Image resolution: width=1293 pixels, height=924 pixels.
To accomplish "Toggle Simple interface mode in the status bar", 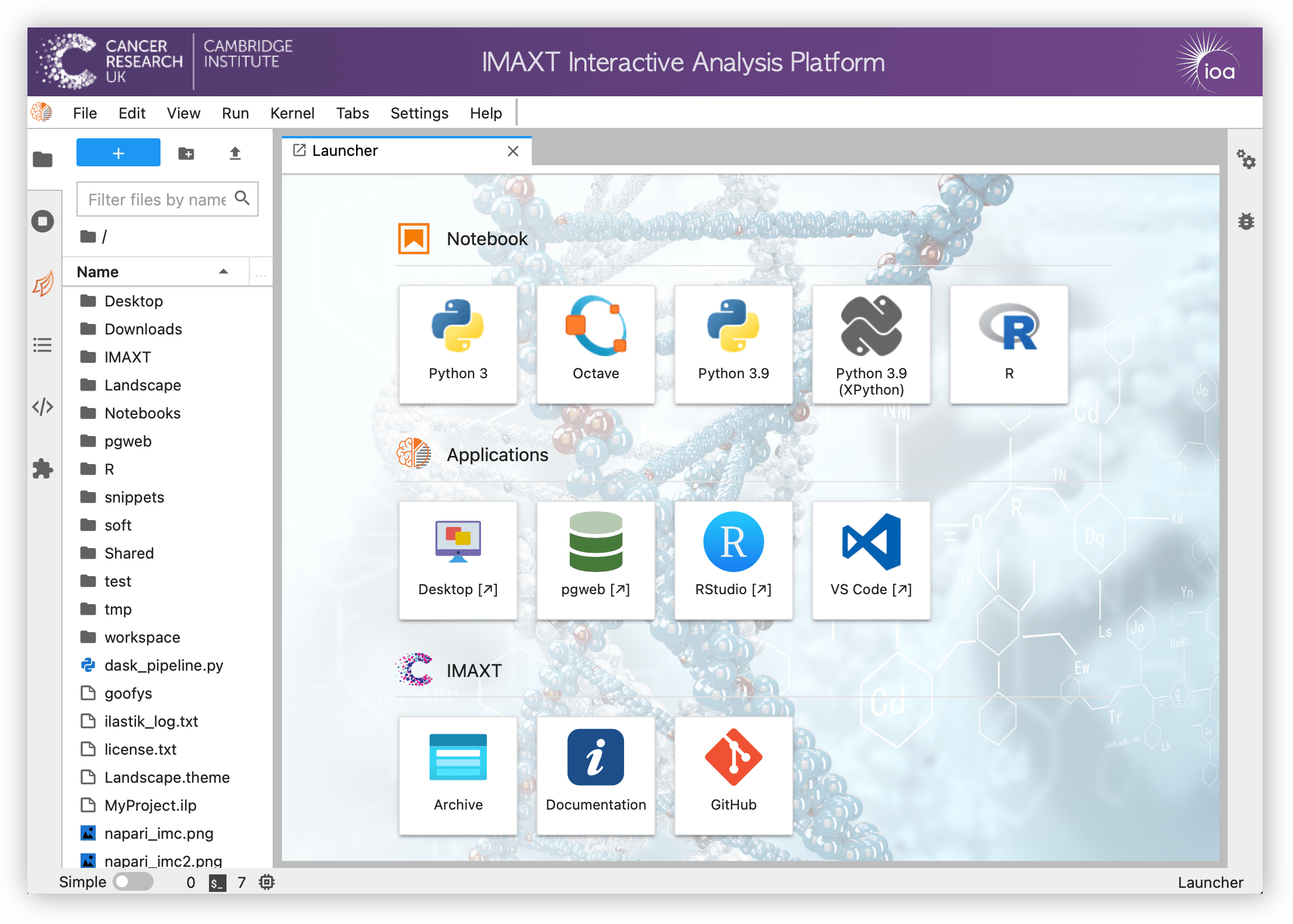I will (133, 882).
